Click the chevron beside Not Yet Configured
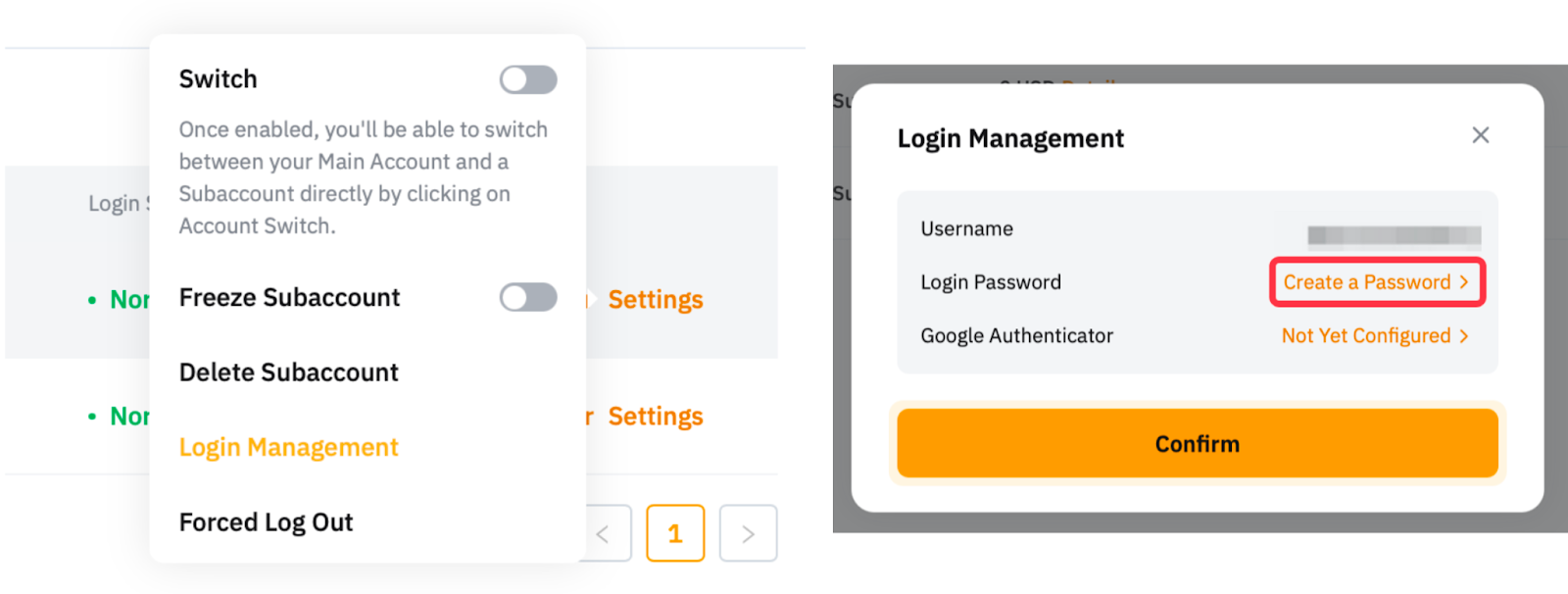This screenshot has width=1568, height=594. point(1464,336)
